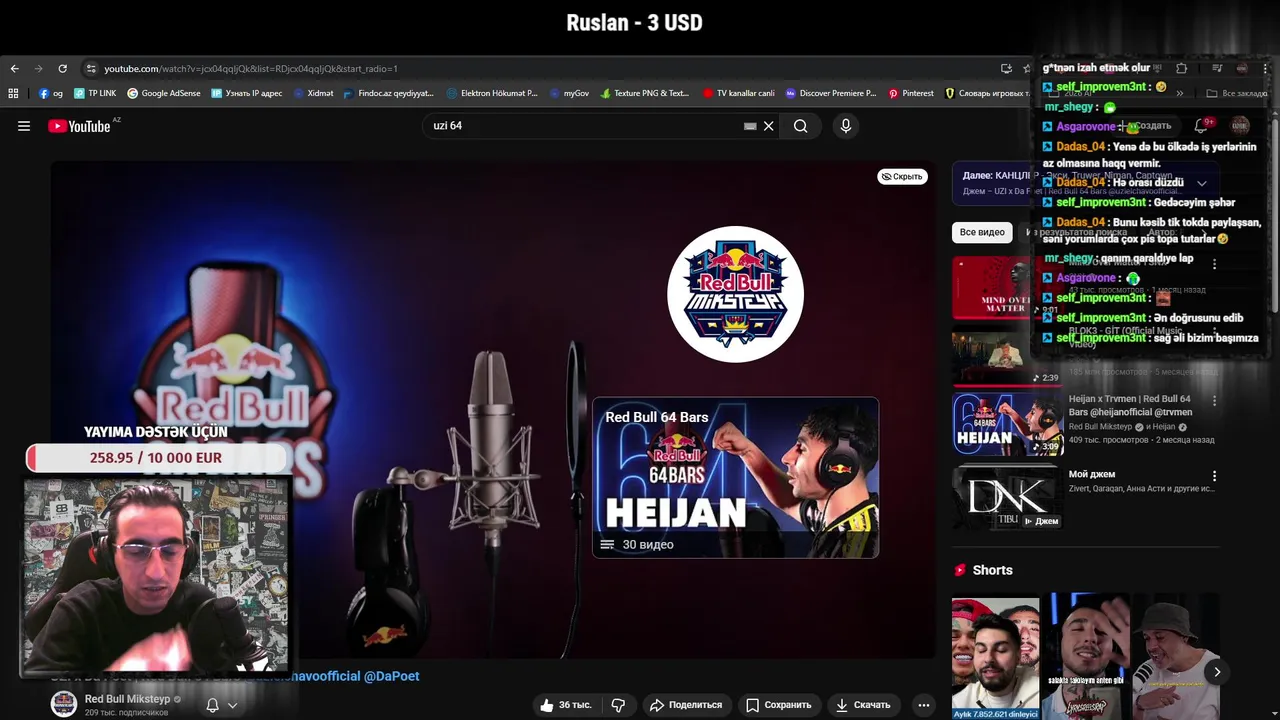Open options menu for Heijan x Trvmen video
The width and height of the screenshot is (1280, 720).
click(x=1214, y=400)
